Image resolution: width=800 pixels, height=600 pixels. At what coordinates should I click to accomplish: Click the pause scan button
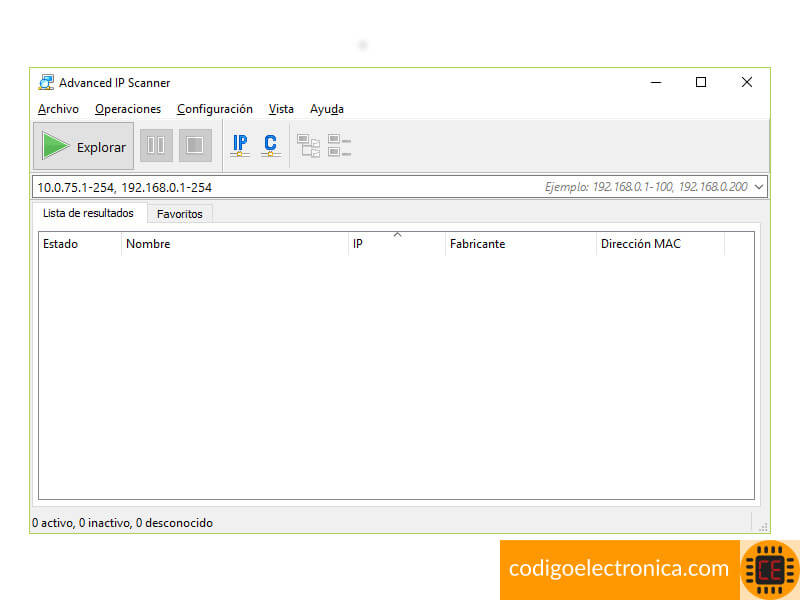click(x=156, y=146)
